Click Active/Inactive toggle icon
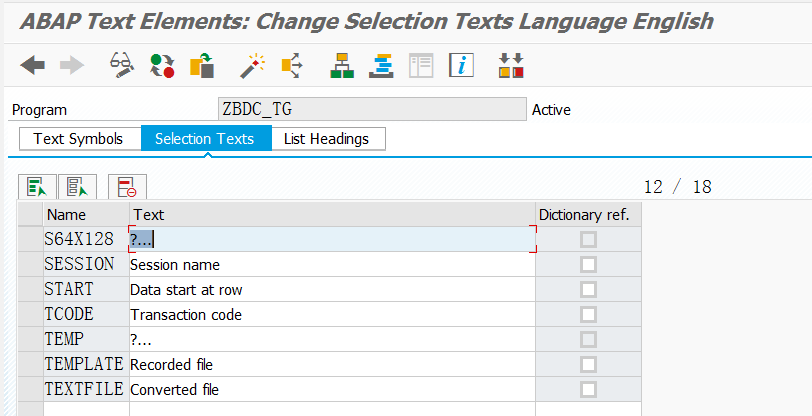812x416 pixels. [x=162, y=66]
